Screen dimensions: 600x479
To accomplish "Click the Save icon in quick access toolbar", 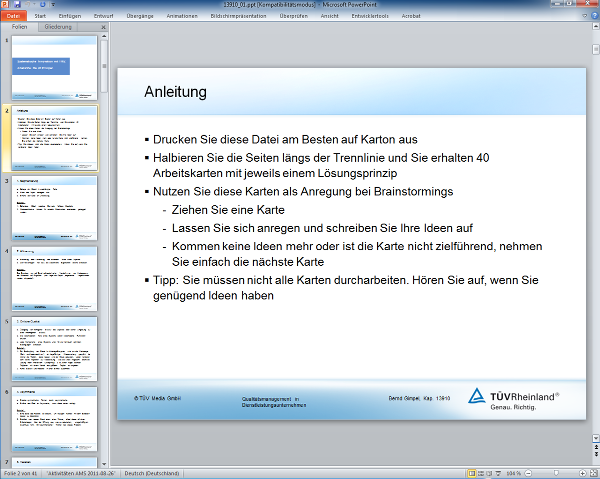I will click(18, 5).
